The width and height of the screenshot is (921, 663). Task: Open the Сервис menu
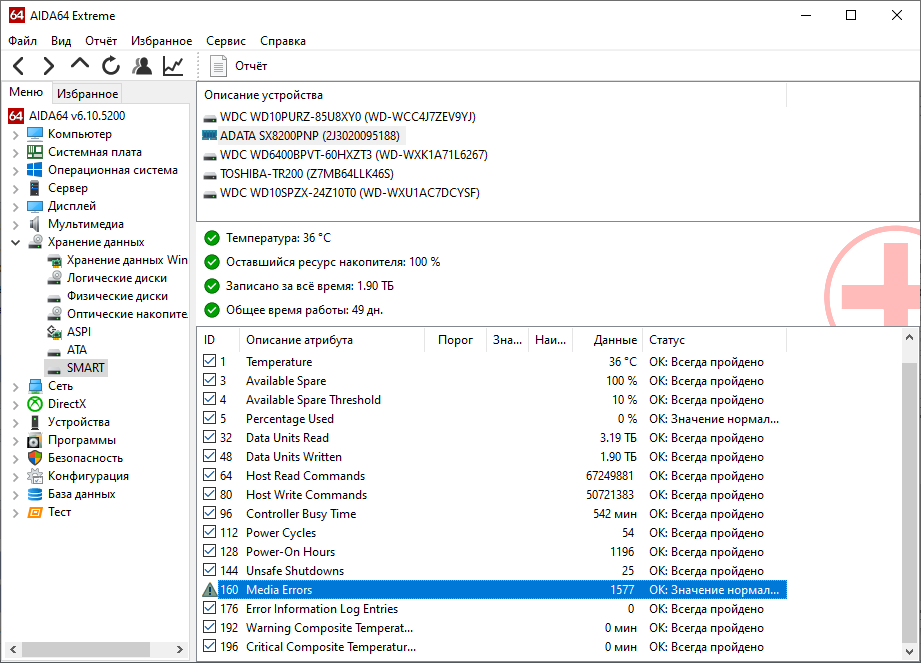coord(226,41)
